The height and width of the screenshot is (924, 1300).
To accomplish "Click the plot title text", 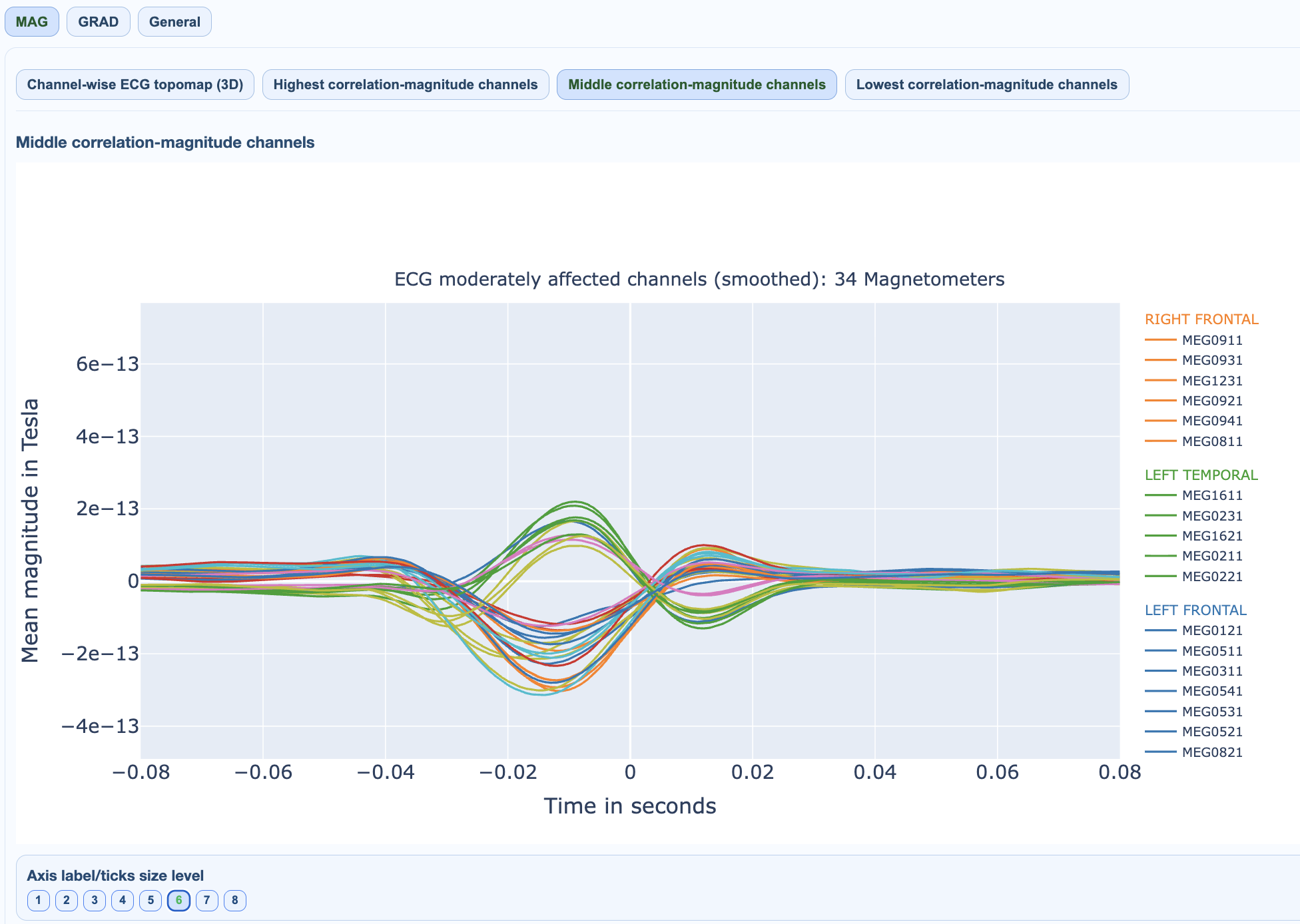I will pyautogui.click(x=699, y=279).
